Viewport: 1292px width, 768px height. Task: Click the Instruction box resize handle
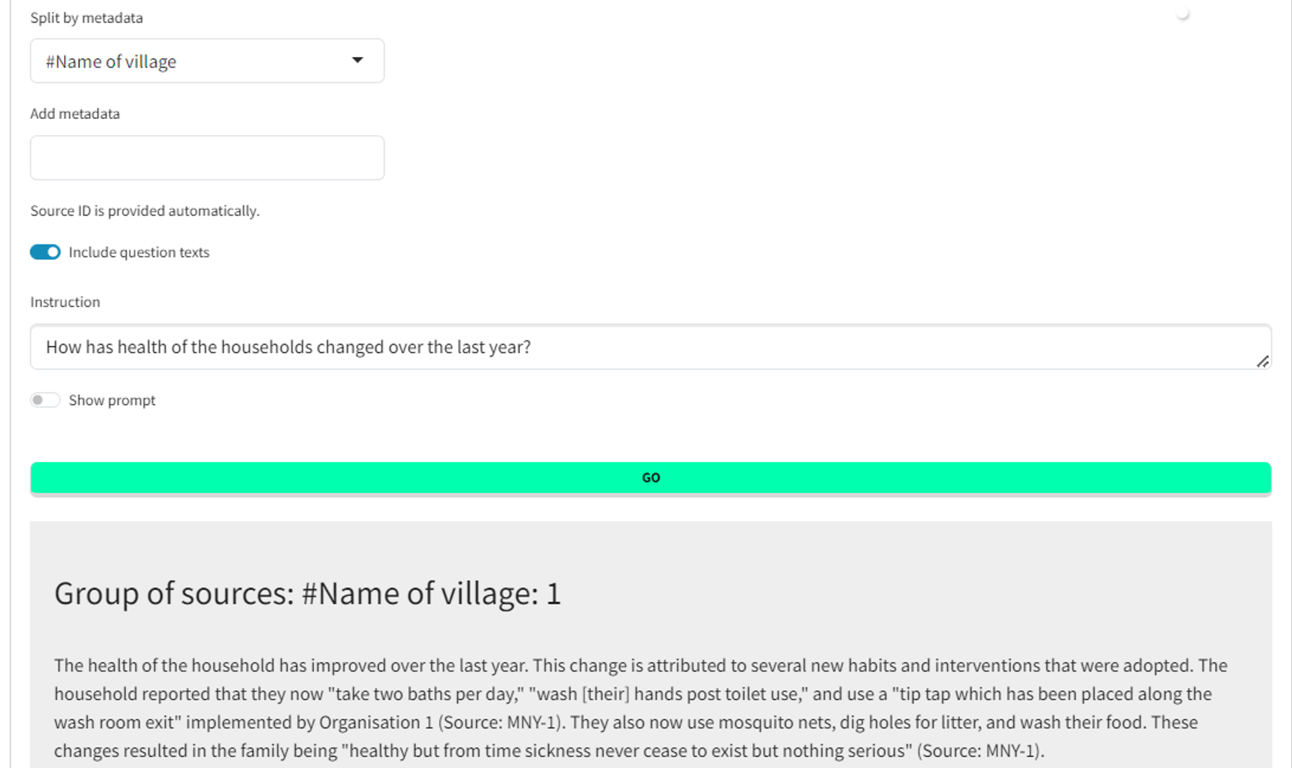coord(1263,361)
